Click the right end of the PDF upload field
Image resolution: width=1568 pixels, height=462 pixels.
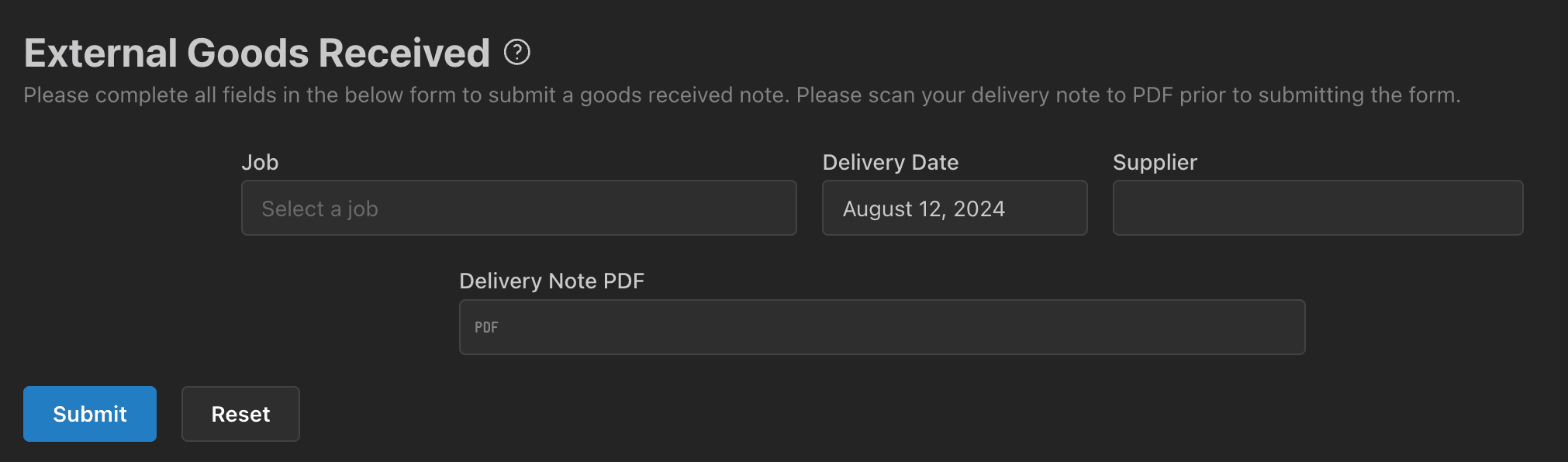(1283, 327)
